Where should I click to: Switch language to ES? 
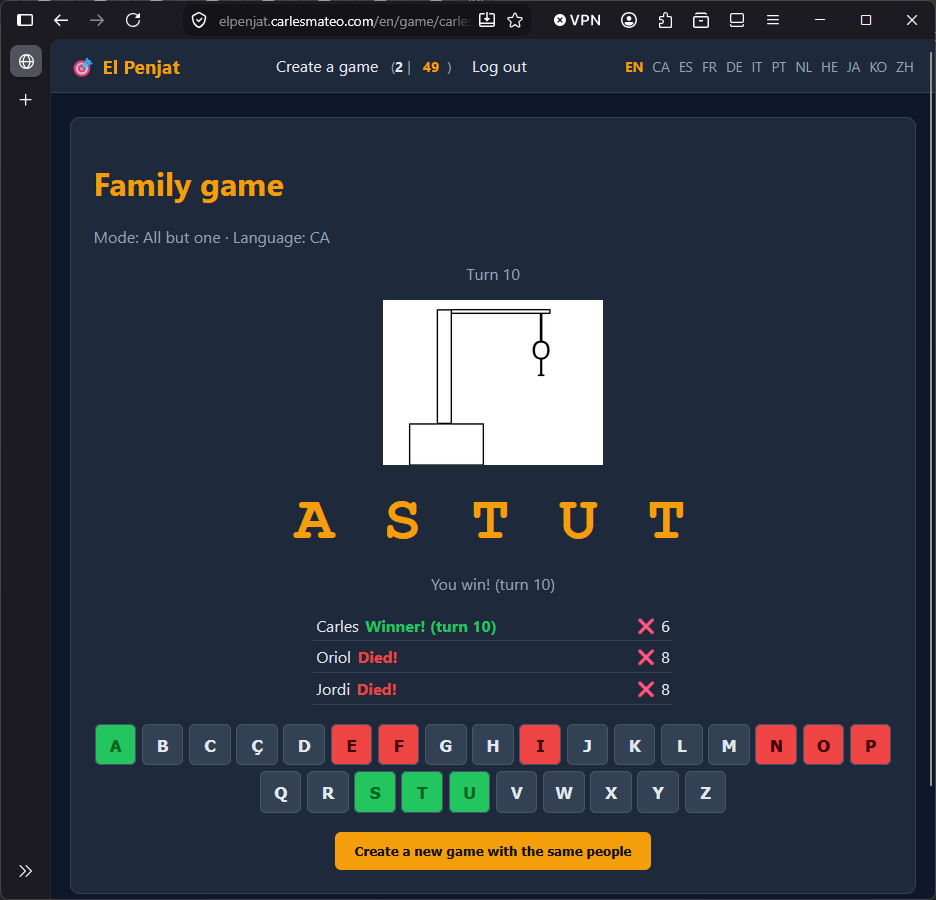coord(686,67)
